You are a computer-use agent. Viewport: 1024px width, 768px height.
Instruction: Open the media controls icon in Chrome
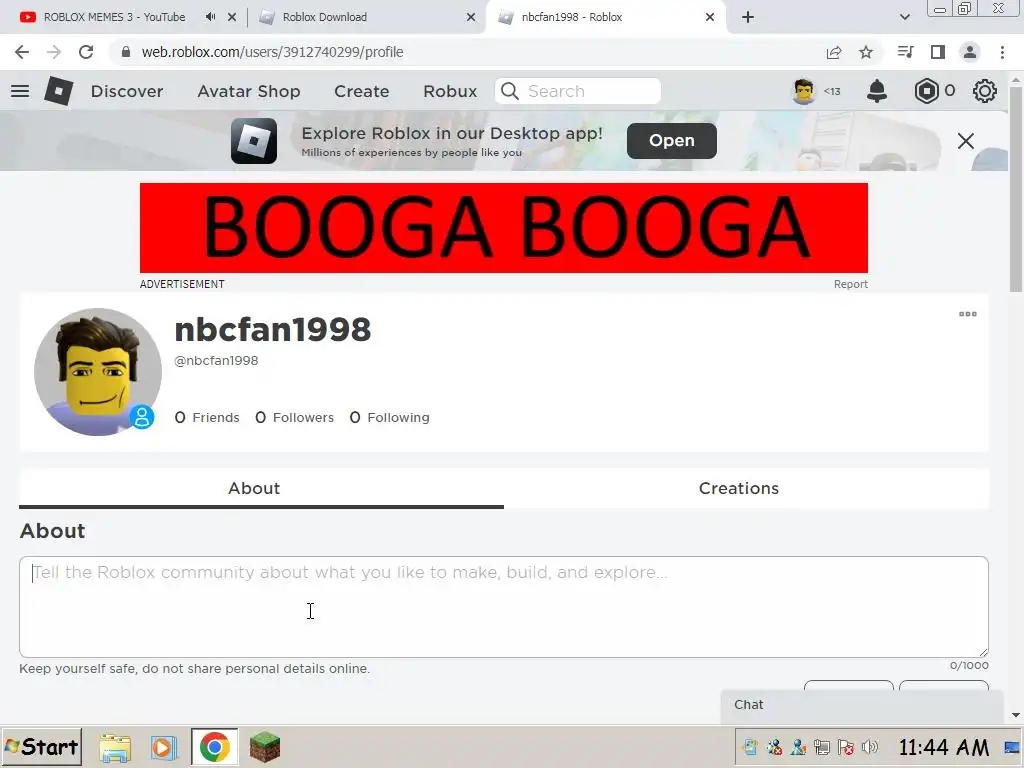tap(905, 52)
